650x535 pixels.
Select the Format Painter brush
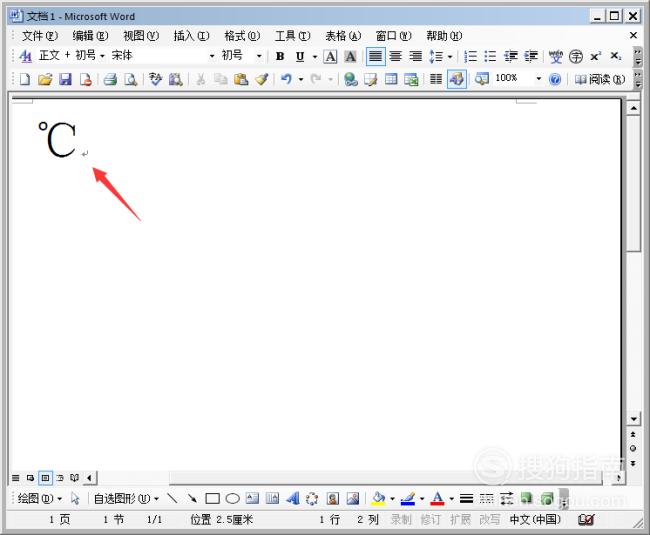(x=262, y=79)
